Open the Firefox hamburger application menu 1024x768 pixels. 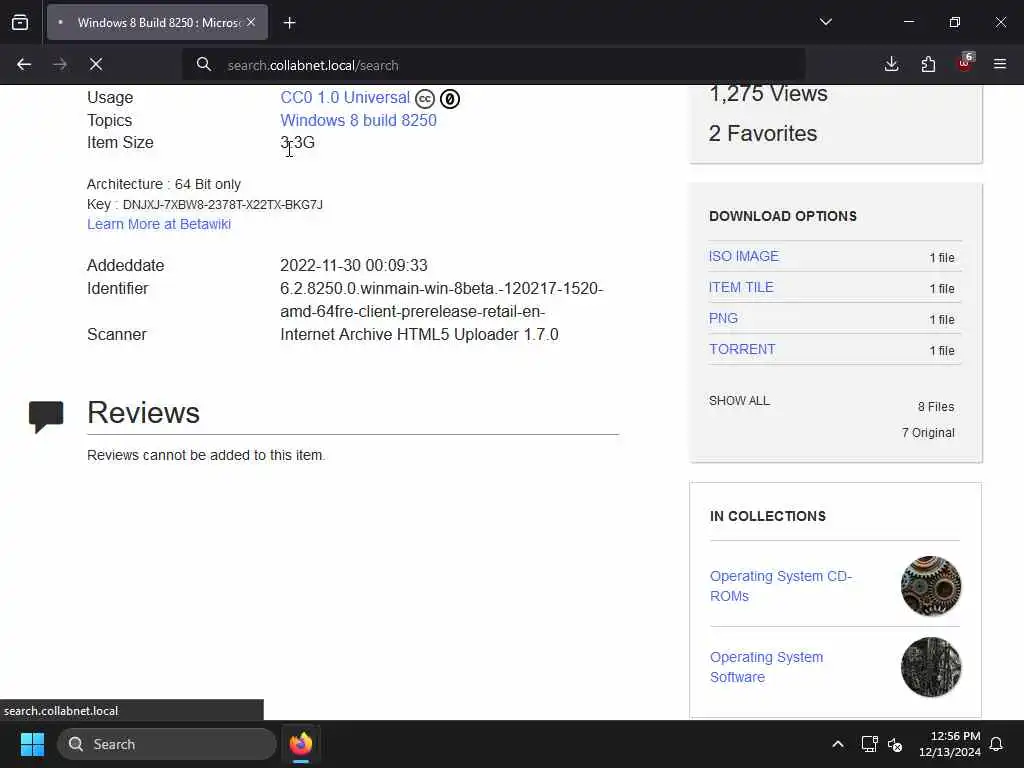pyautogui.click(x=1000, y=64)
